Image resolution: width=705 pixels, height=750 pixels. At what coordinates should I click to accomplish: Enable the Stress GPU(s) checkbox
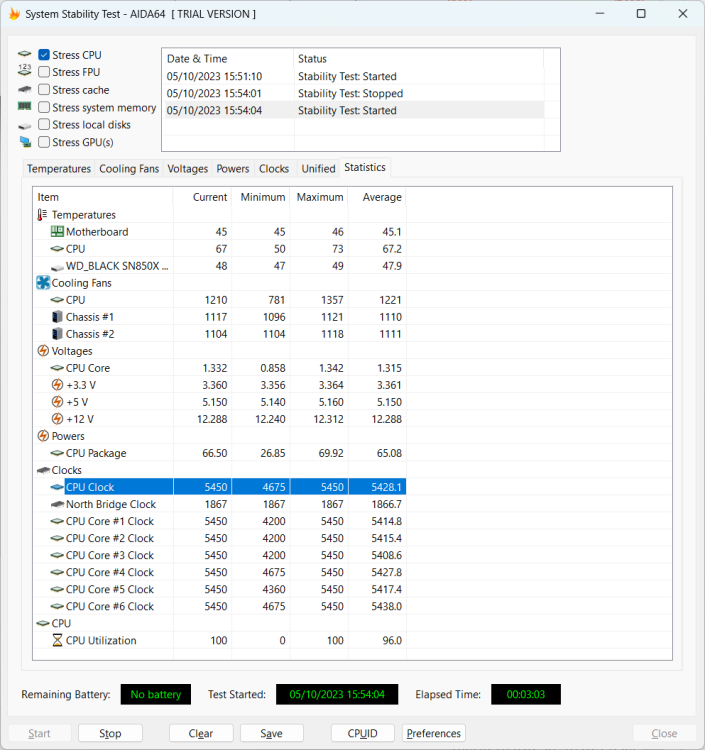point(44,142)
